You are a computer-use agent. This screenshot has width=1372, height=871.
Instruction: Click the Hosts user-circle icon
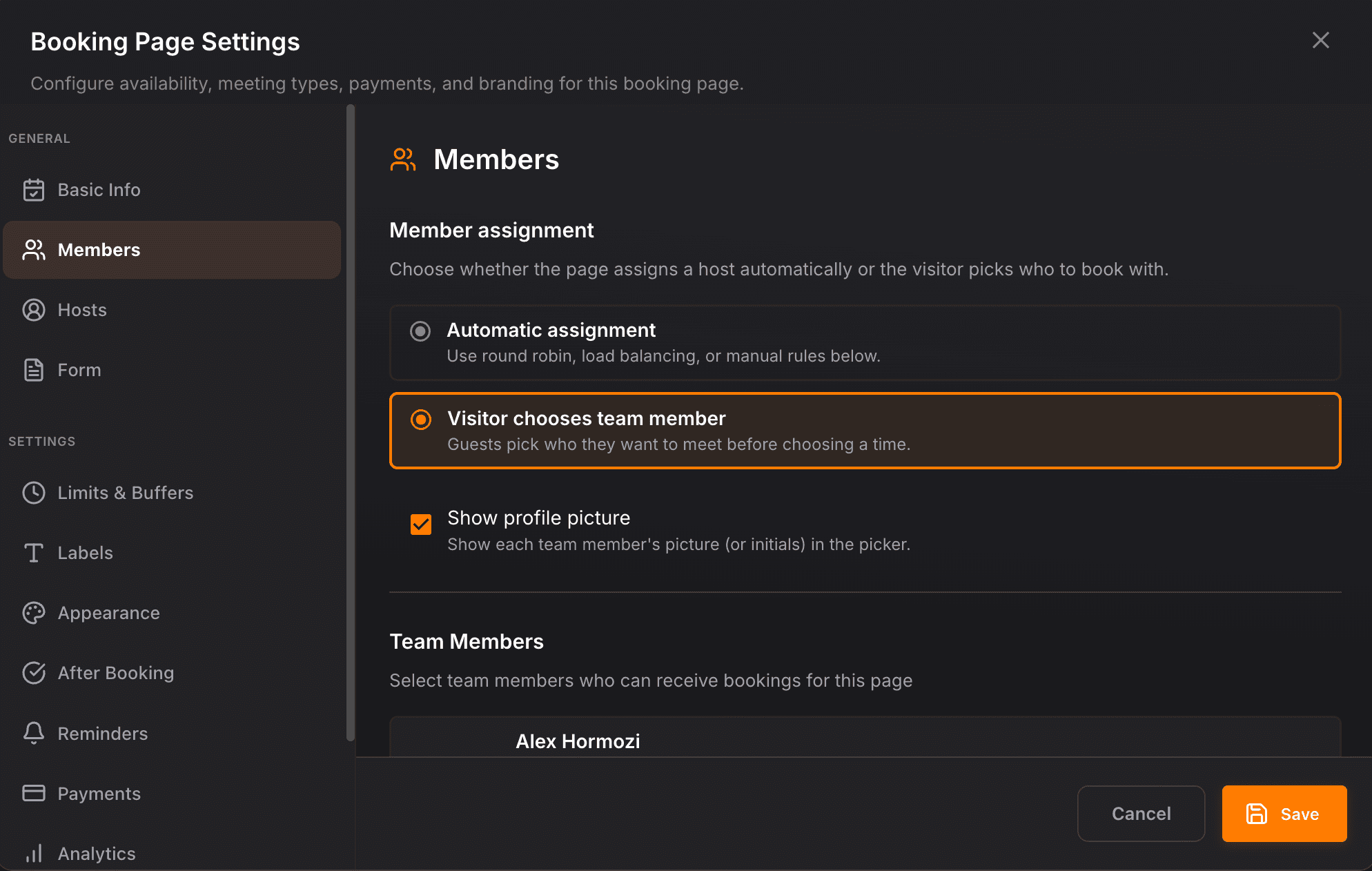click(x=33, y=310)
